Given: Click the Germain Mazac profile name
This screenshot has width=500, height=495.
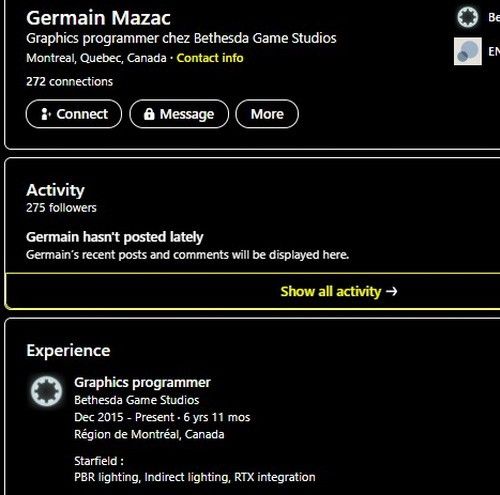Looking at the screenshot, I should [x=99, y=18].
